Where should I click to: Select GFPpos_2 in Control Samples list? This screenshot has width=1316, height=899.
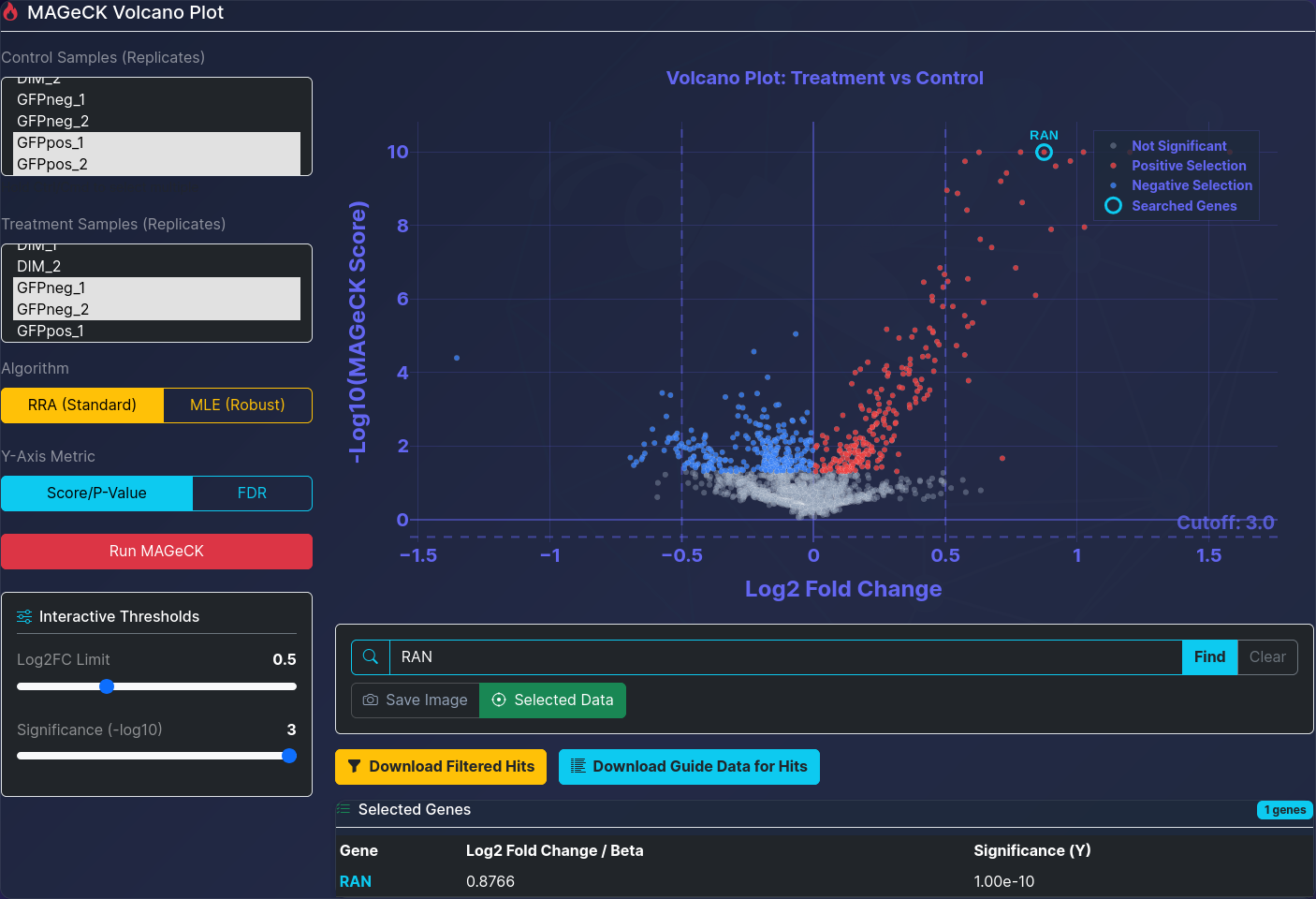coord(156,165)
